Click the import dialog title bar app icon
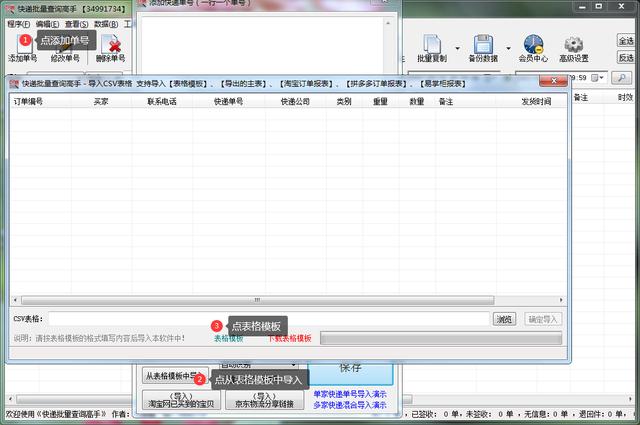The image size is (640, 425). 14,84
